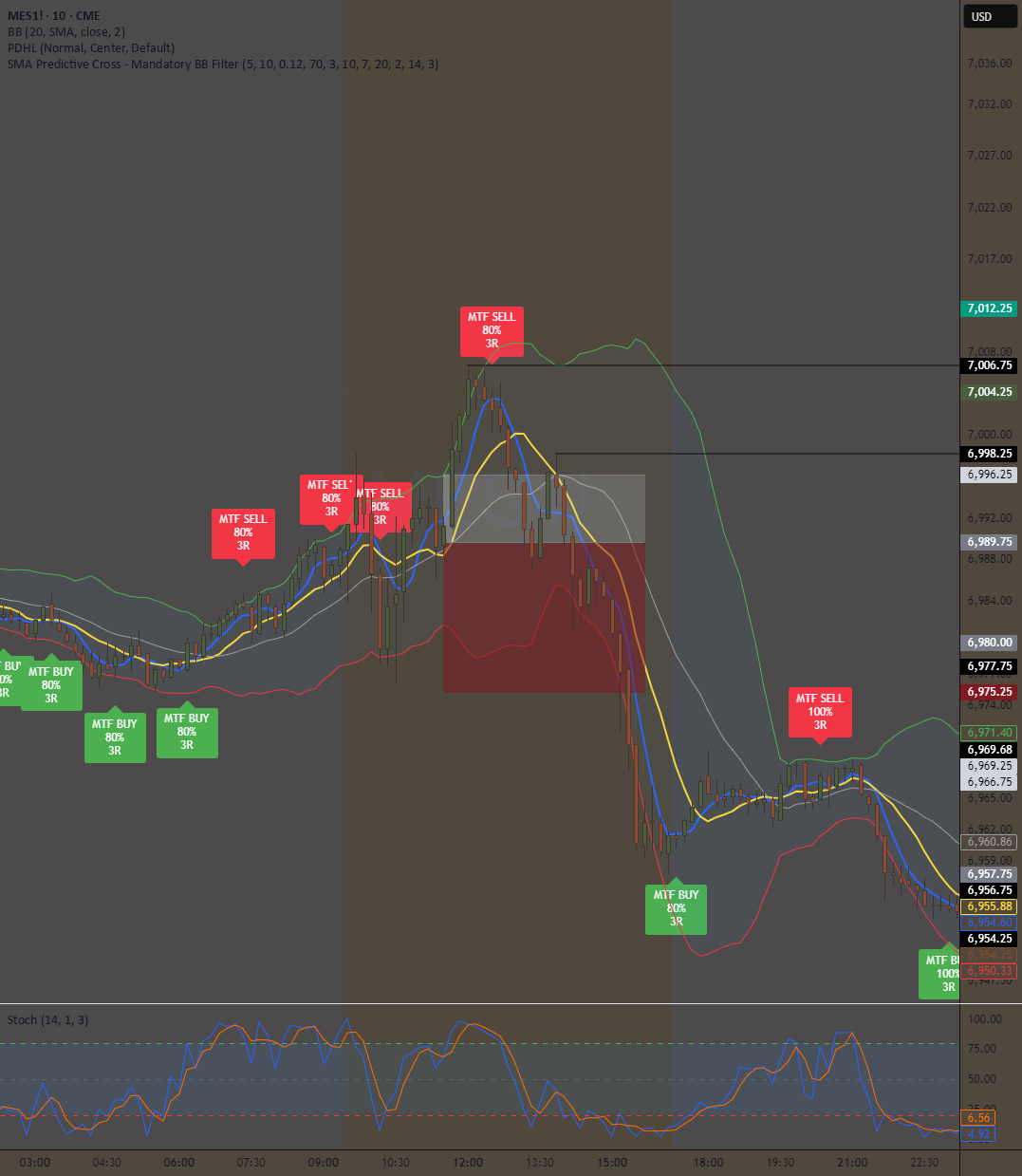Click the 6,969.68 price label
Screen dimensions: 1022x1176
990,750
